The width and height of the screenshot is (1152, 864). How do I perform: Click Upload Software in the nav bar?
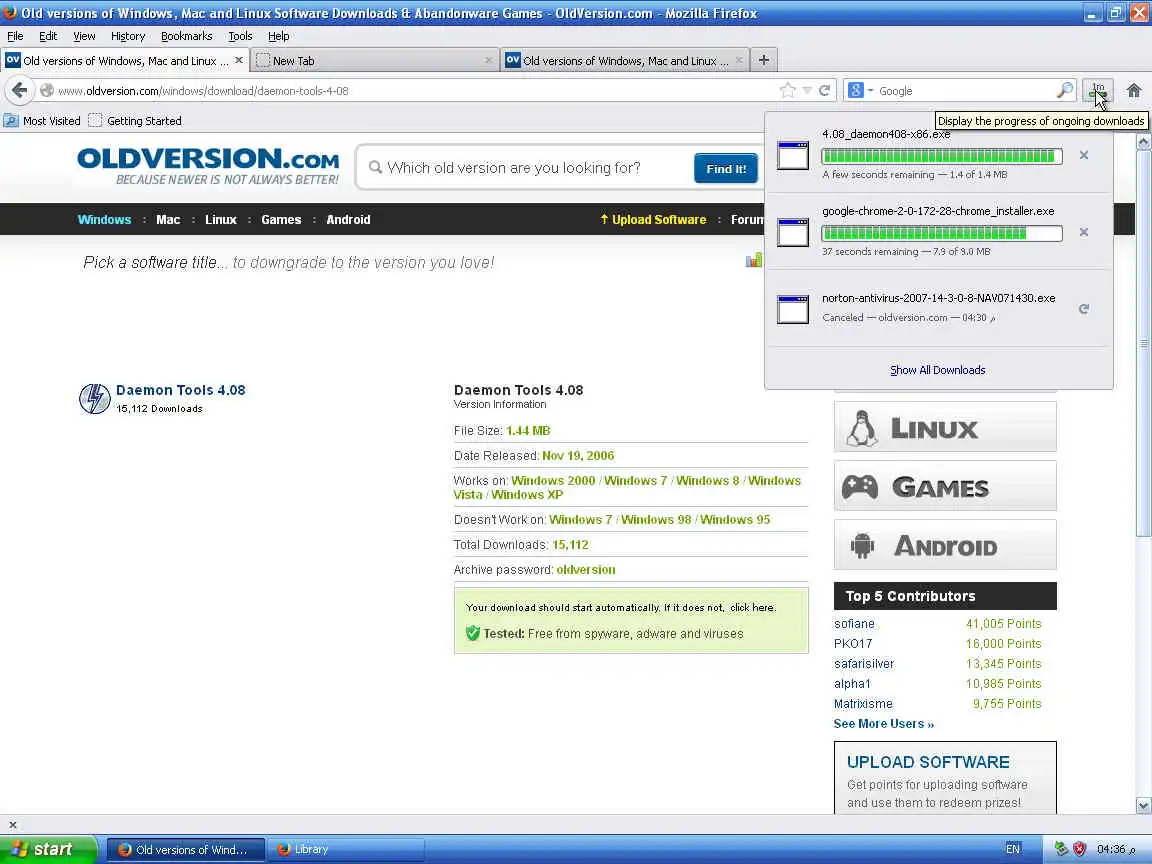(653, 219)
